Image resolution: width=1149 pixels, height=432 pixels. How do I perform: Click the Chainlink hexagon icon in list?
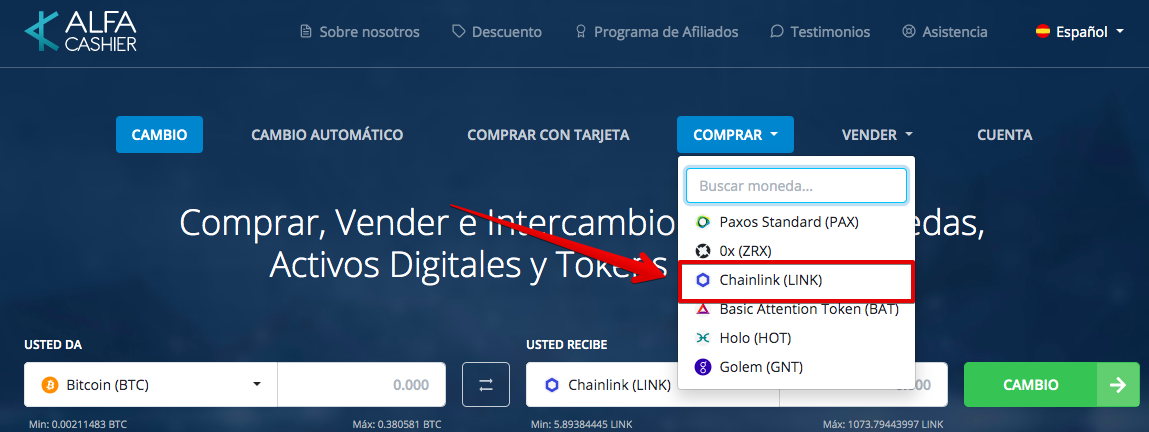[x=703, y=280]
